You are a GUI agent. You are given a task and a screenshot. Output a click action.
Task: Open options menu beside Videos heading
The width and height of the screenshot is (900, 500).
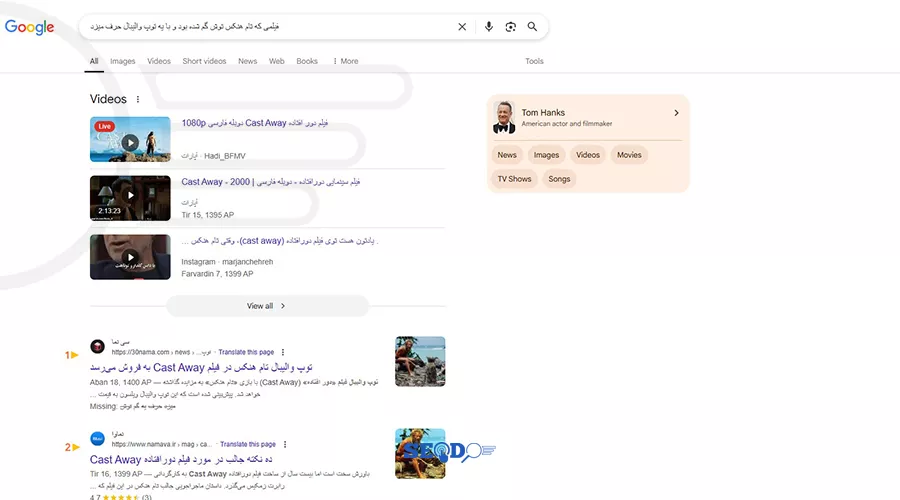tap(138, 99)
